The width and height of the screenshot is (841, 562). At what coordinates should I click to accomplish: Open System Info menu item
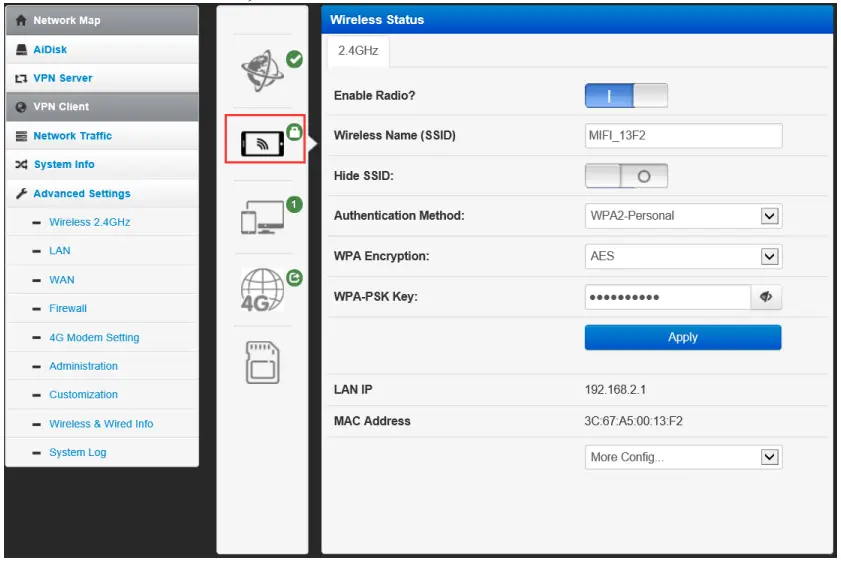click(102, 164)
